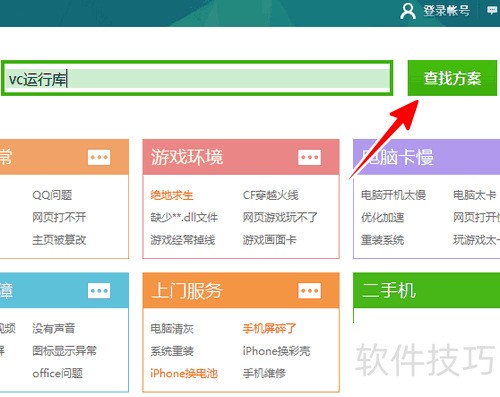Select the 没有声音 link
This screenshot has width=500, height=397.
tap(54, 328)
